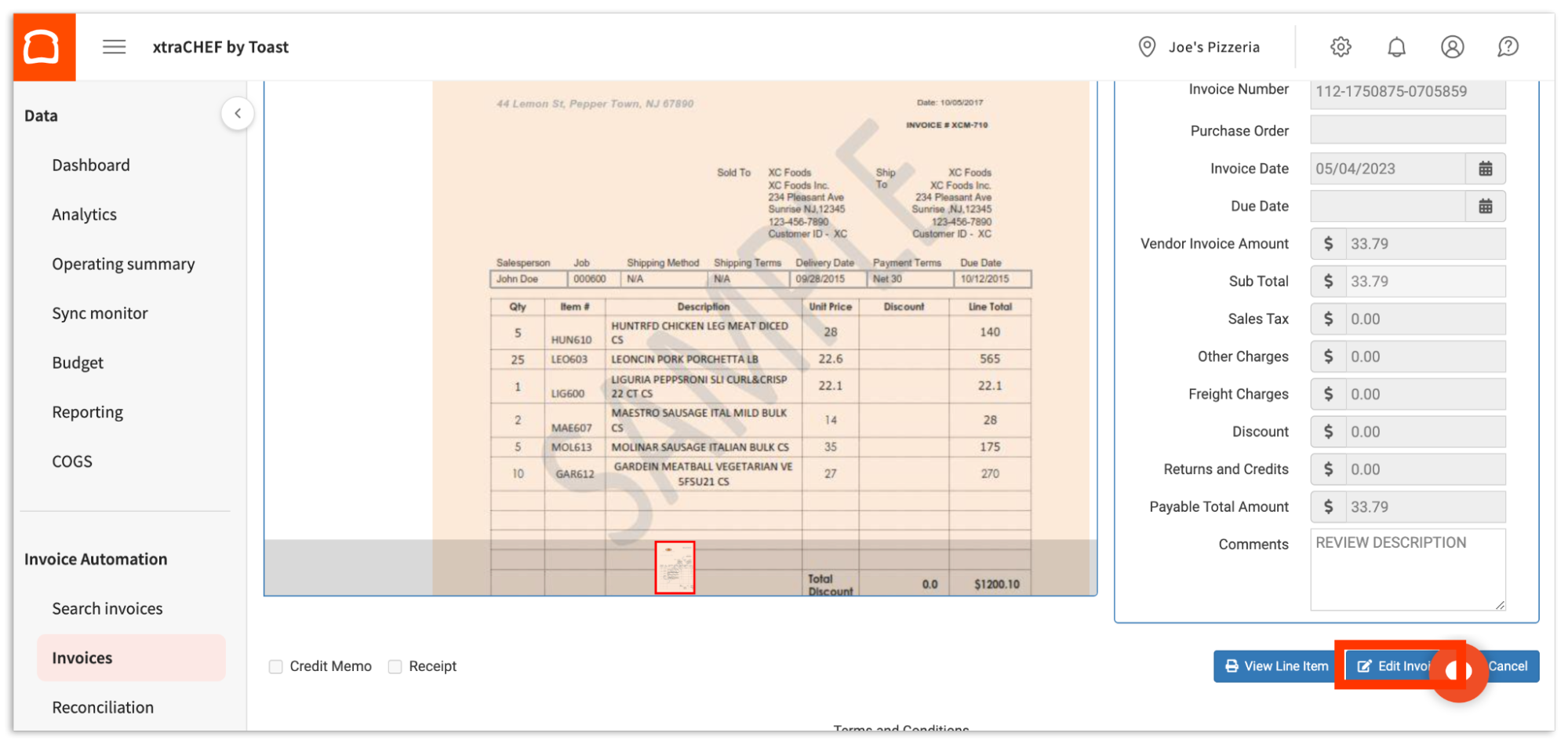
Task: Open the notifications bell
Action: pyautogui.click(x=1396, y=46)
